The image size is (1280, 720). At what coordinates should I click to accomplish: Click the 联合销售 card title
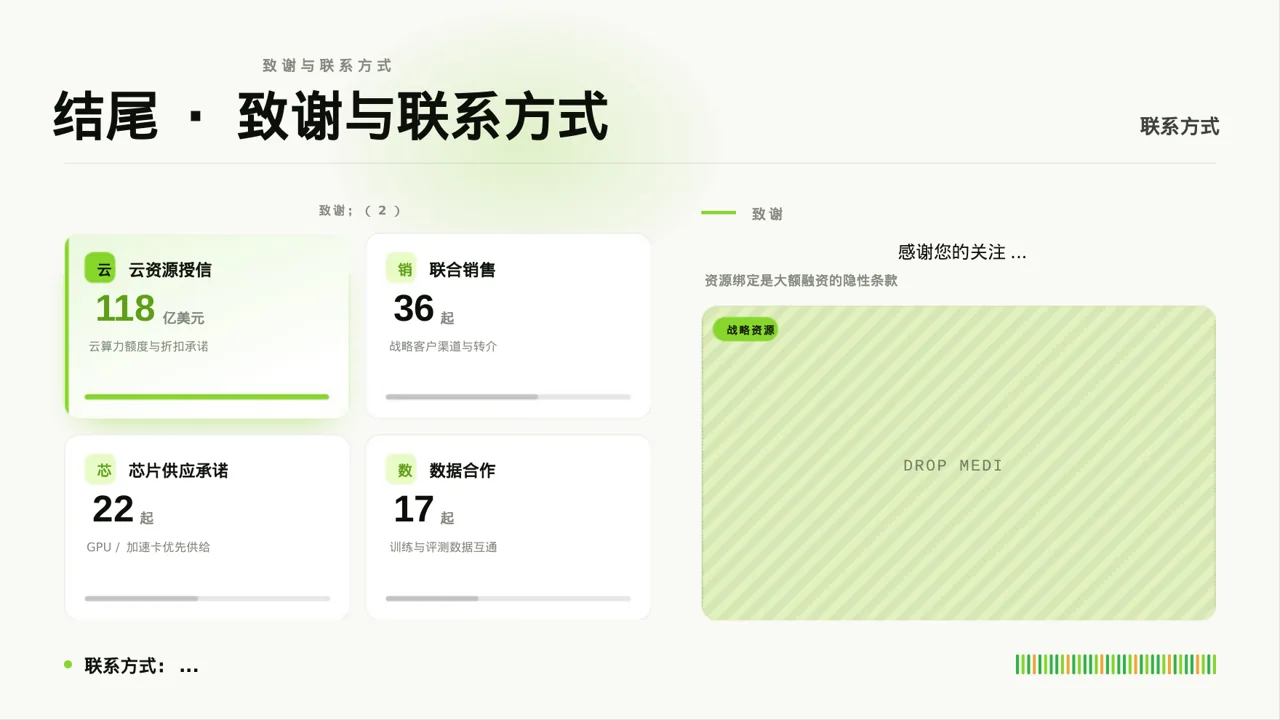[462, 270]
